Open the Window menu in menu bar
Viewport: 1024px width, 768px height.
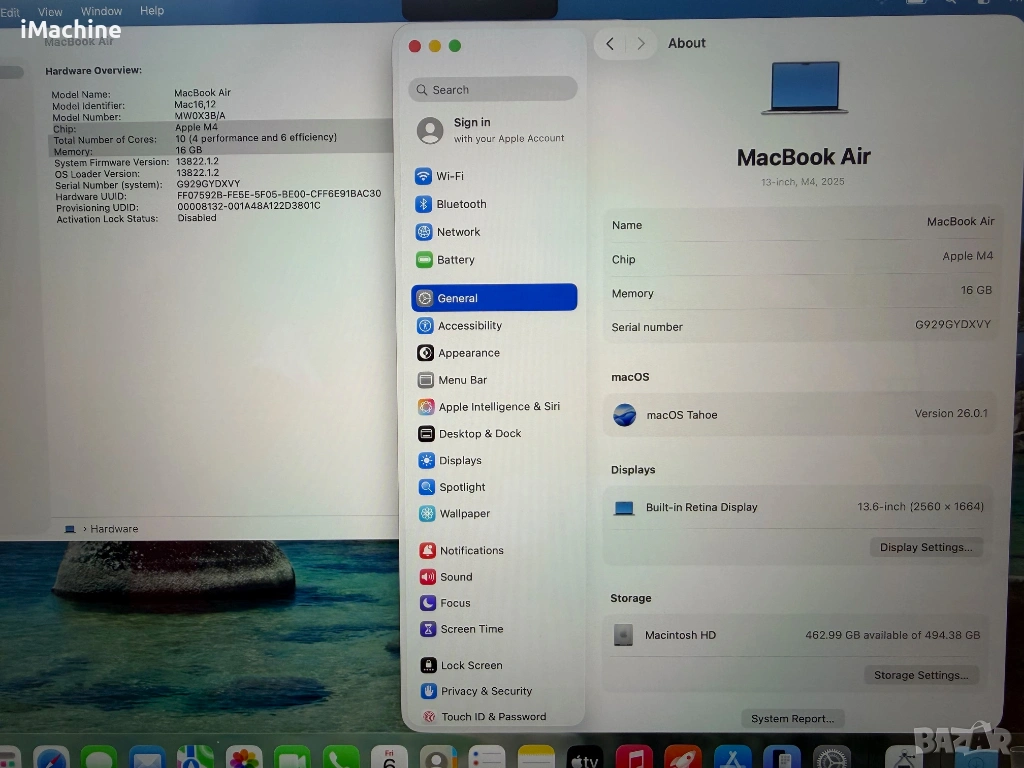[x=101, y=11]
